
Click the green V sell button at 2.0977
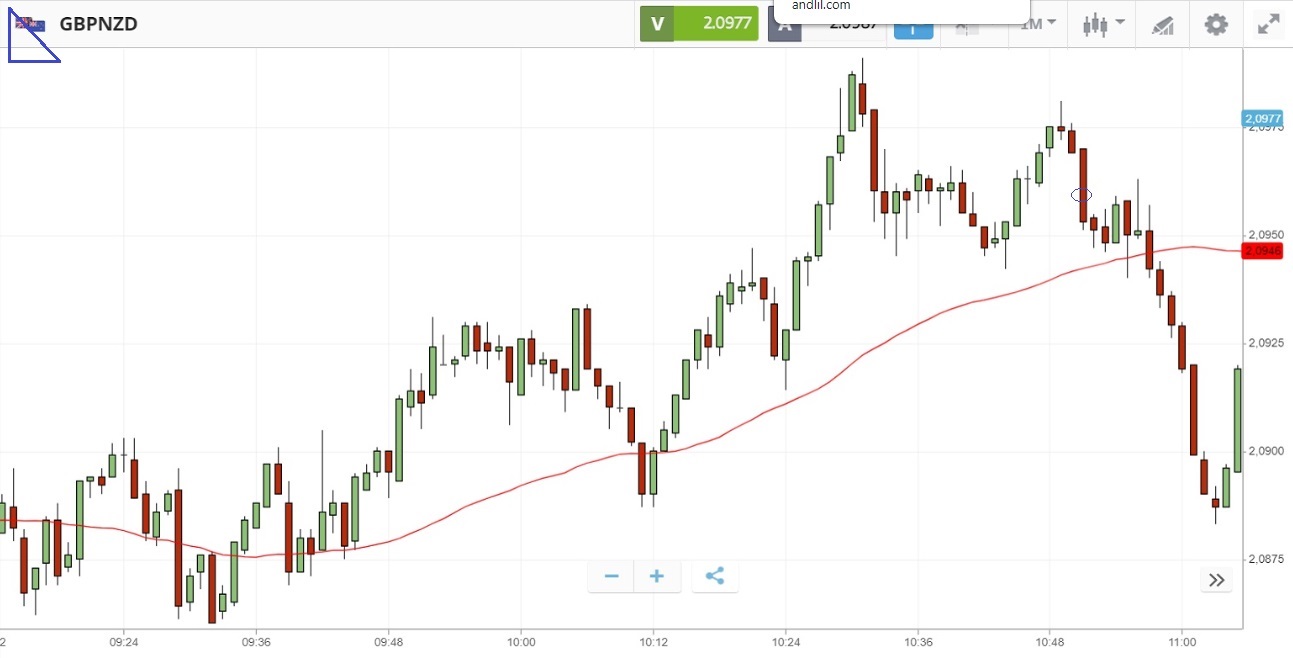click(700, 24)
